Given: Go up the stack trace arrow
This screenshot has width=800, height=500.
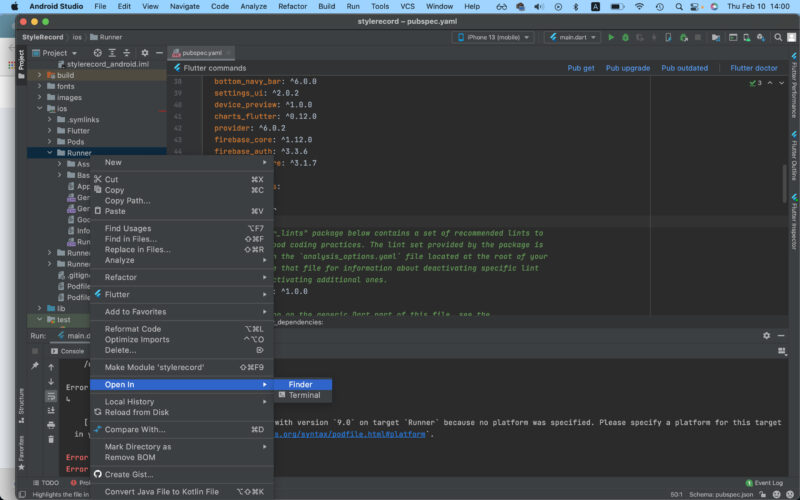Looking at the screenshot, I should [51, 367].
